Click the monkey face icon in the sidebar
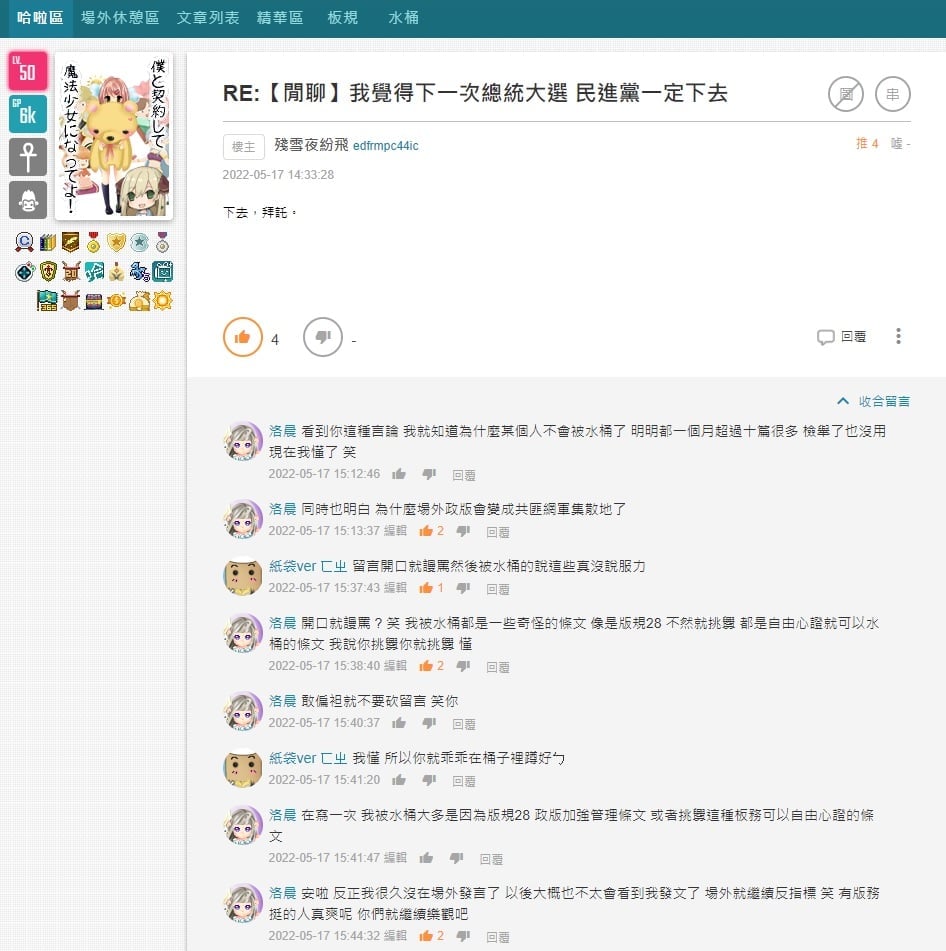This screenshot has width=946, height=951. (x=28, y=200)
